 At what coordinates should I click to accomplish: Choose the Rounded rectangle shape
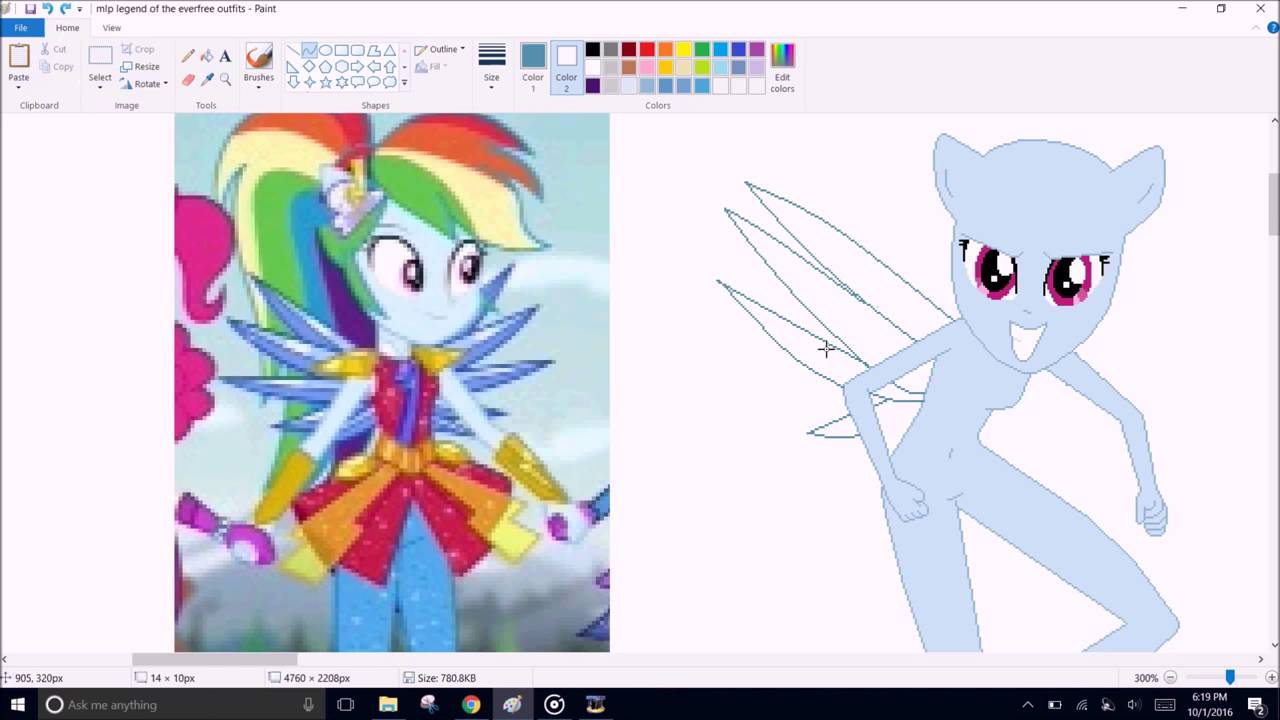[x=357, y=50]
